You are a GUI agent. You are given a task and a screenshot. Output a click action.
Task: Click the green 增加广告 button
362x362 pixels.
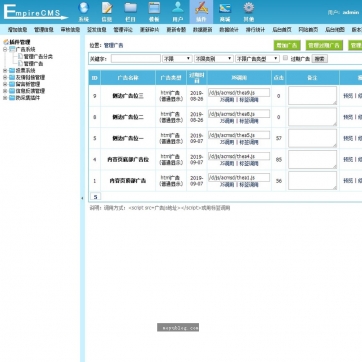tap(287, 45)
